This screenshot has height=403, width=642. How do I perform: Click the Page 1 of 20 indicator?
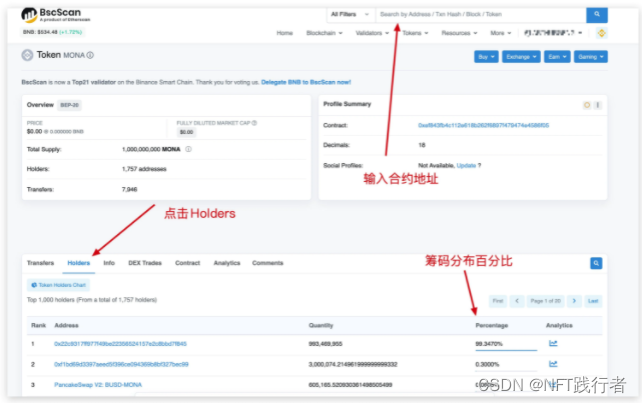point(545,301)
